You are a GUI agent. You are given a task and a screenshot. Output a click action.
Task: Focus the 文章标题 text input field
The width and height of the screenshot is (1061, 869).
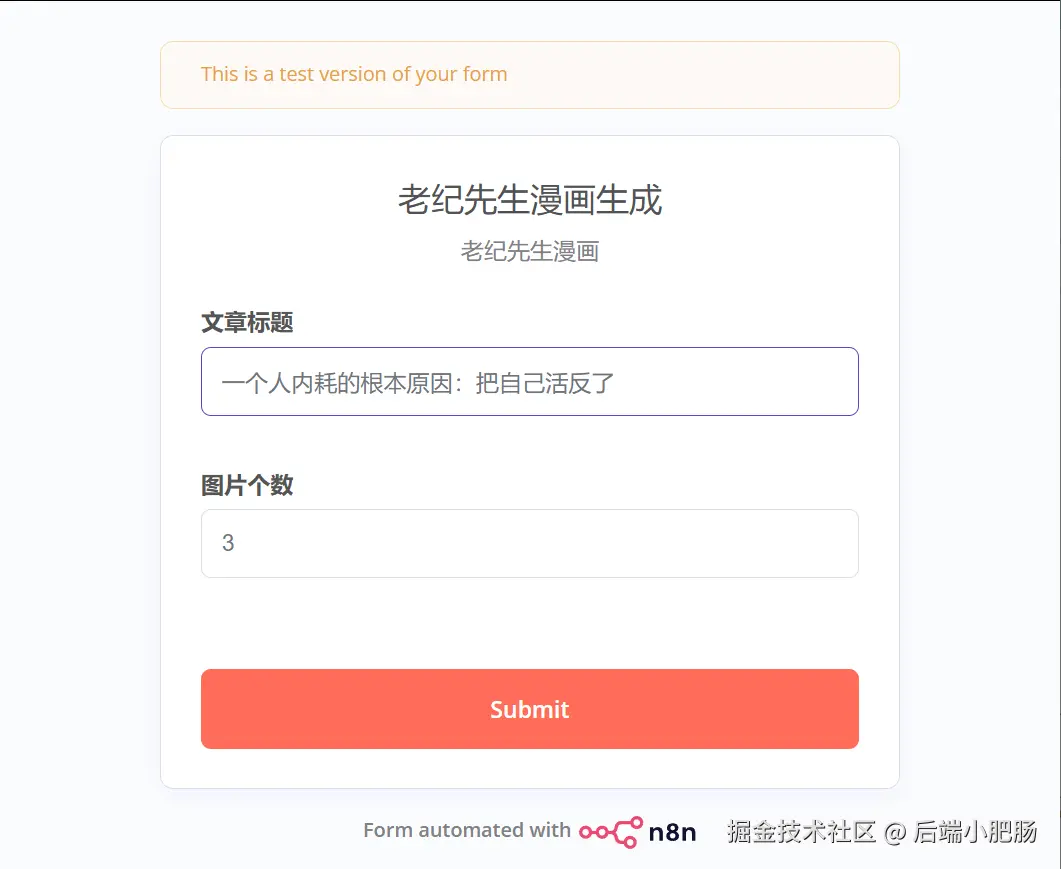pyautogui.click(x=529, y=382)
